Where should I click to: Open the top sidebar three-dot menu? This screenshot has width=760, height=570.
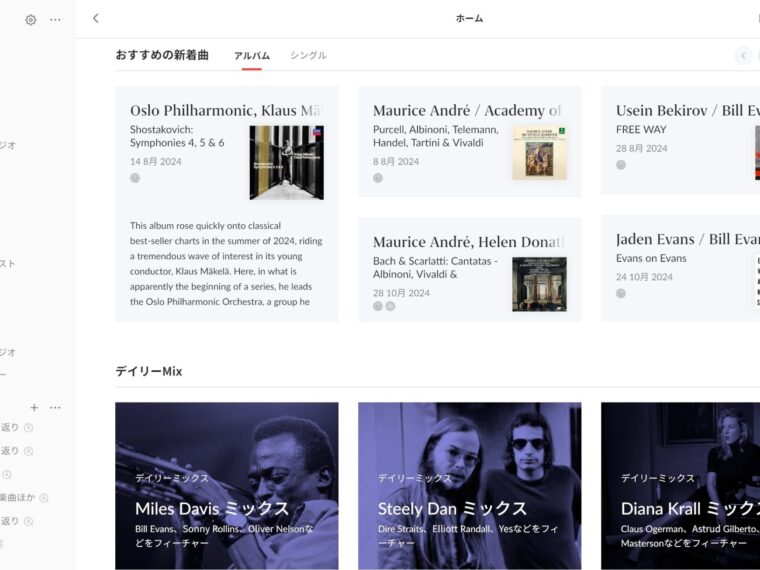point(55,19)
